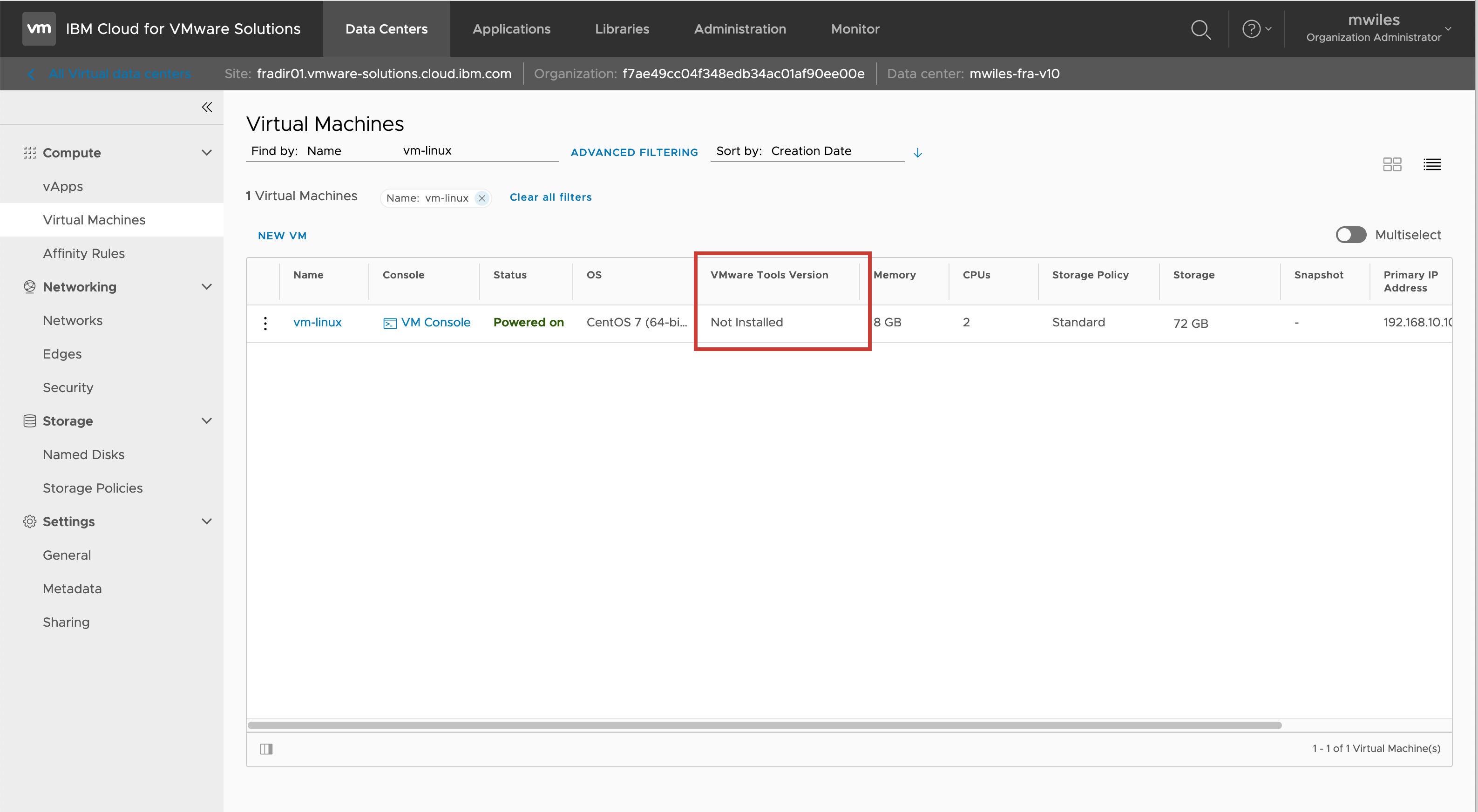Collapse the Compute section chevron
The height and width of the screenshot is (812, 1478).
[x=207, y=153]
